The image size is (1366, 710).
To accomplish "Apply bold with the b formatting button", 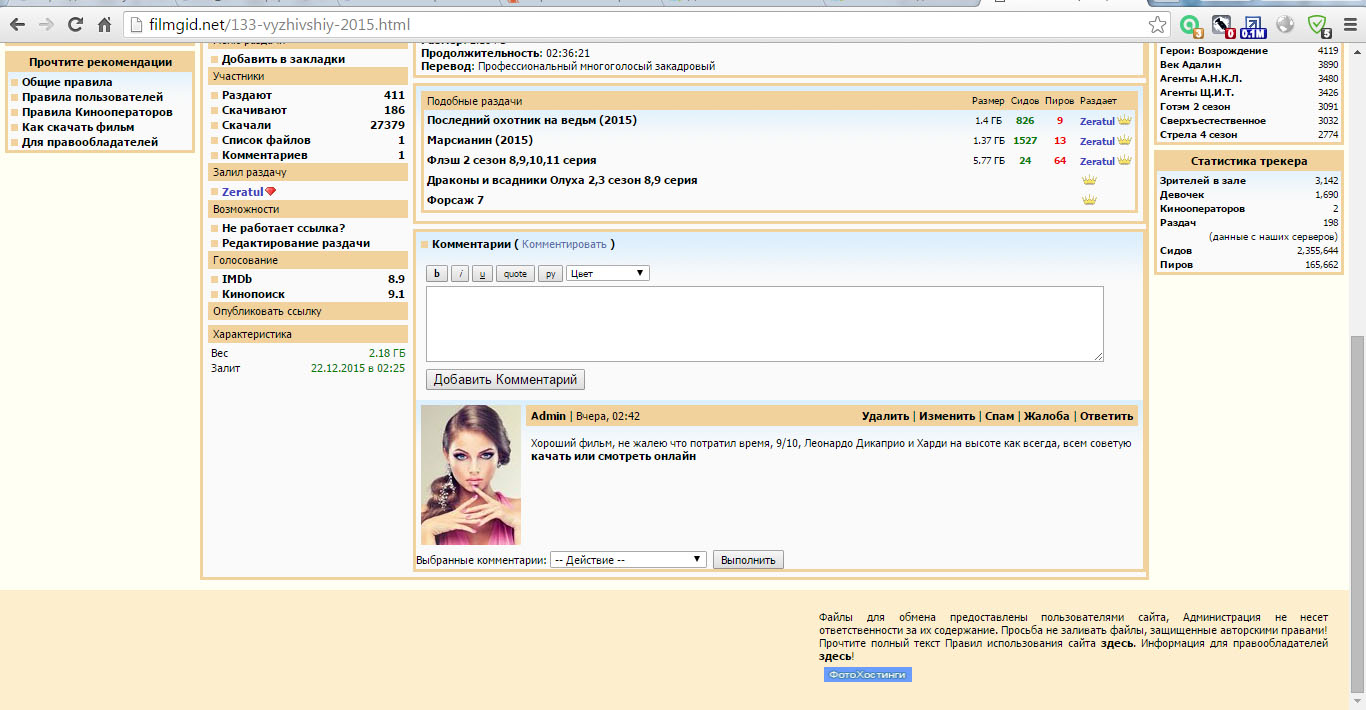I will (x=437, y=273).
